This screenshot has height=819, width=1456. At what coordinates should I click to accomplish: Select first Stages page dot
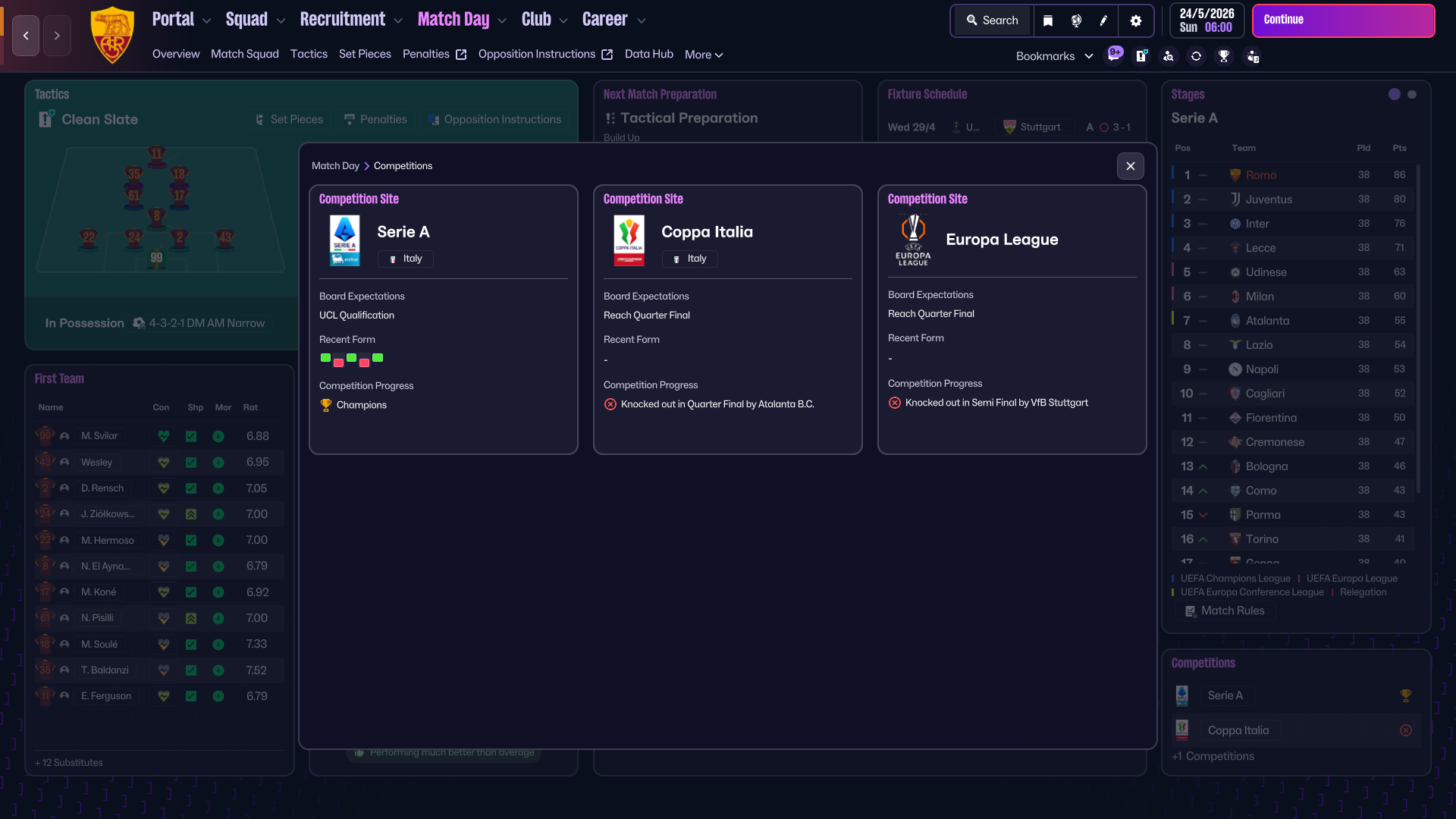(x=1394, y=95)
